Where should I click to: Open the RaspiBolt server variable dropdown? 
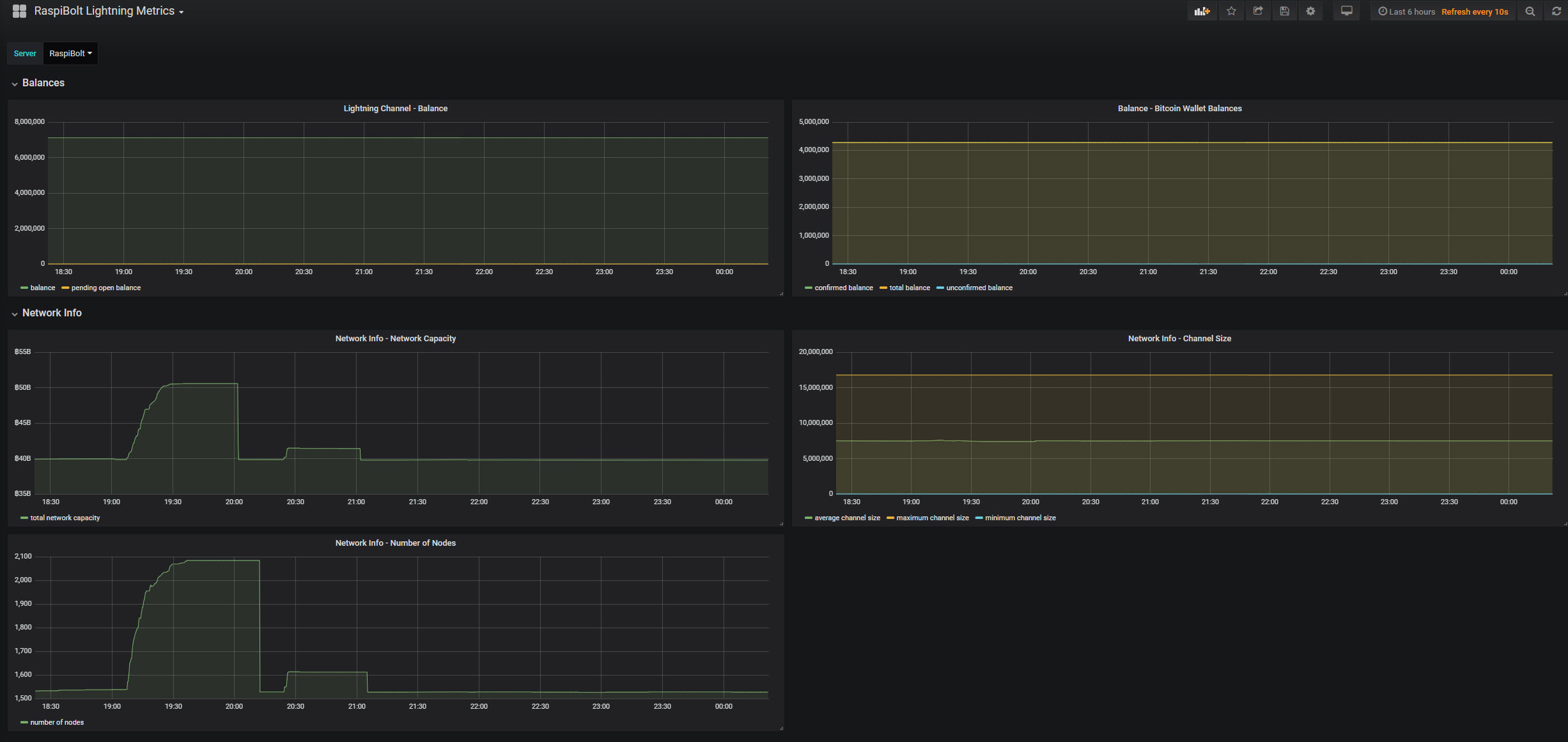click(70, 54)
